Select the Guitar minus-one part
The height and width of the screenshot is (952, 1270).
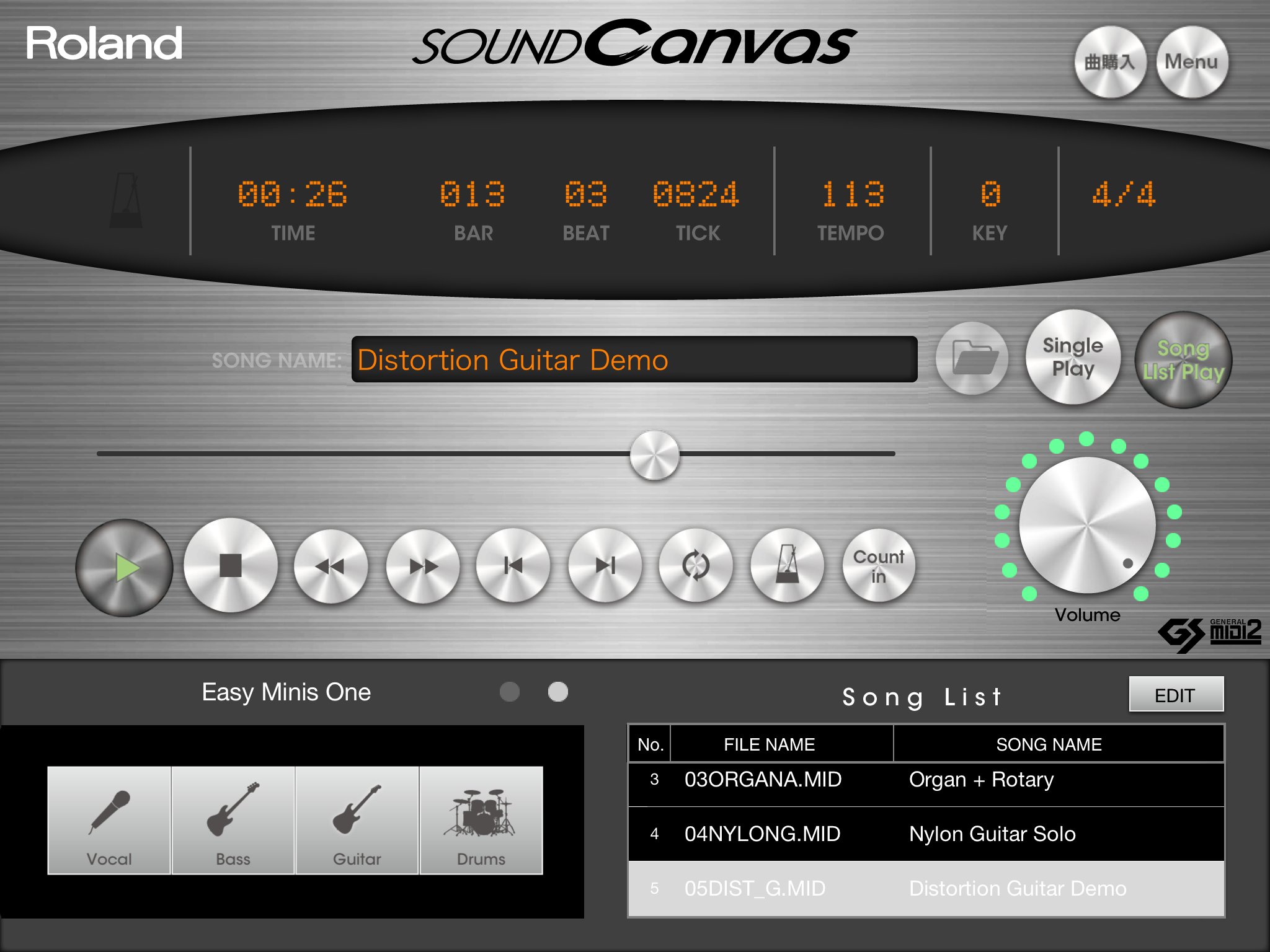pos(357,820)
